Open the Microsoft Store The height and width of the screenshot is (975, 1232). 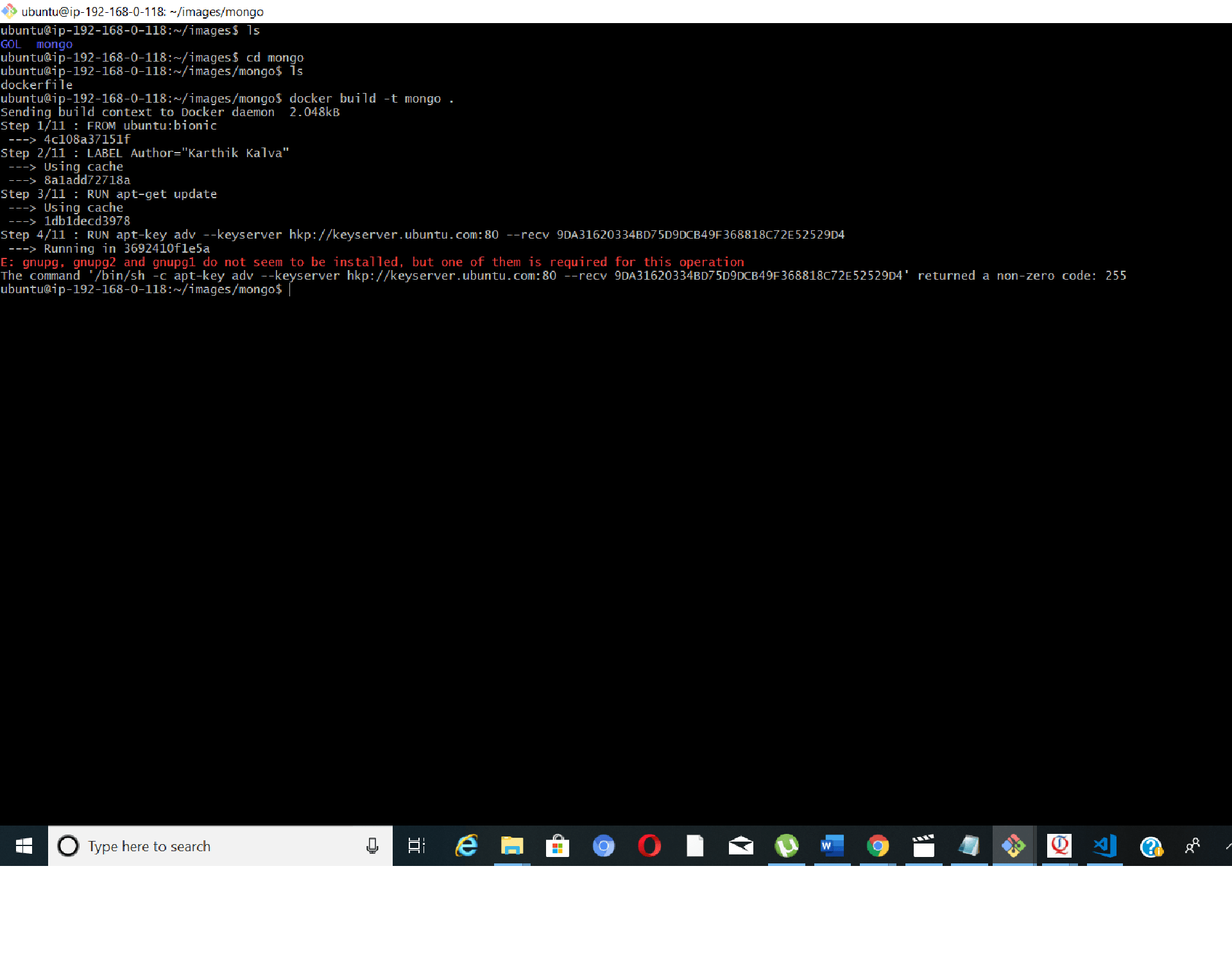coord(557,846)
